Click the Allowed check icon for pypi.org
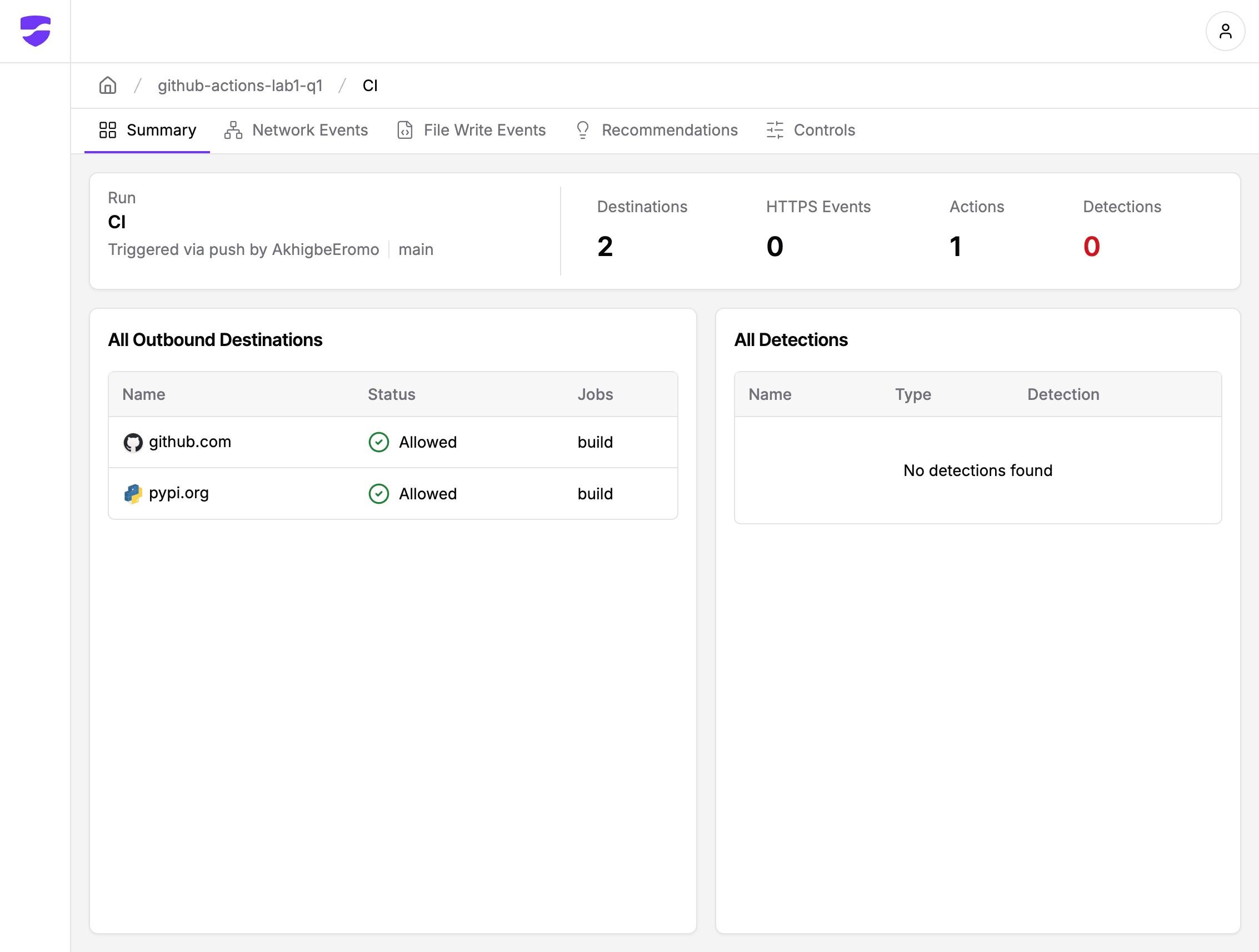 pyautogui.click(x=379, y=494)
